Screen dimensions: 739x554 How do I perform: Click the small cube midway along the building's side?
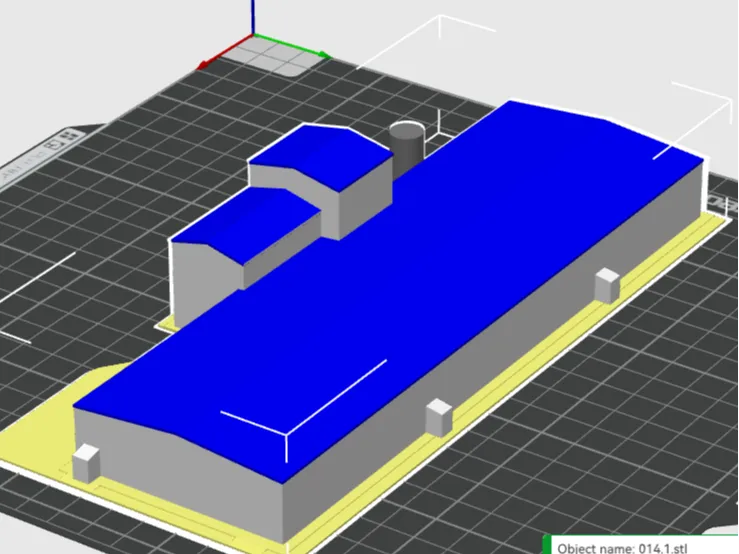point(439,417)
